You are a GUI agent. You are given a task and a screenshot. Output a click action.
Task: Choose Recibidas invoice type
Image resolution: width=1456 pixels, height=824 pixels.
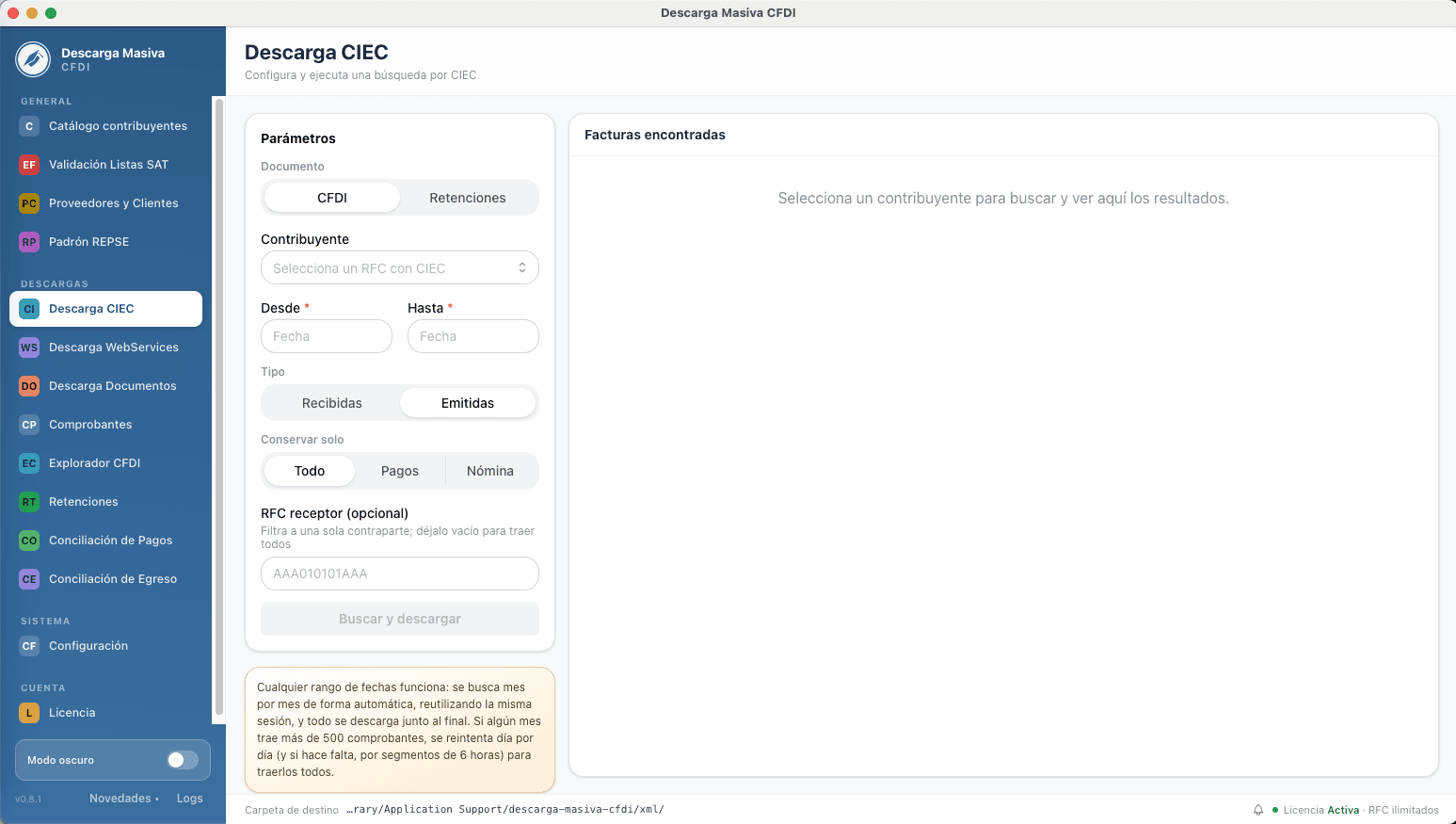pos(332,403)
